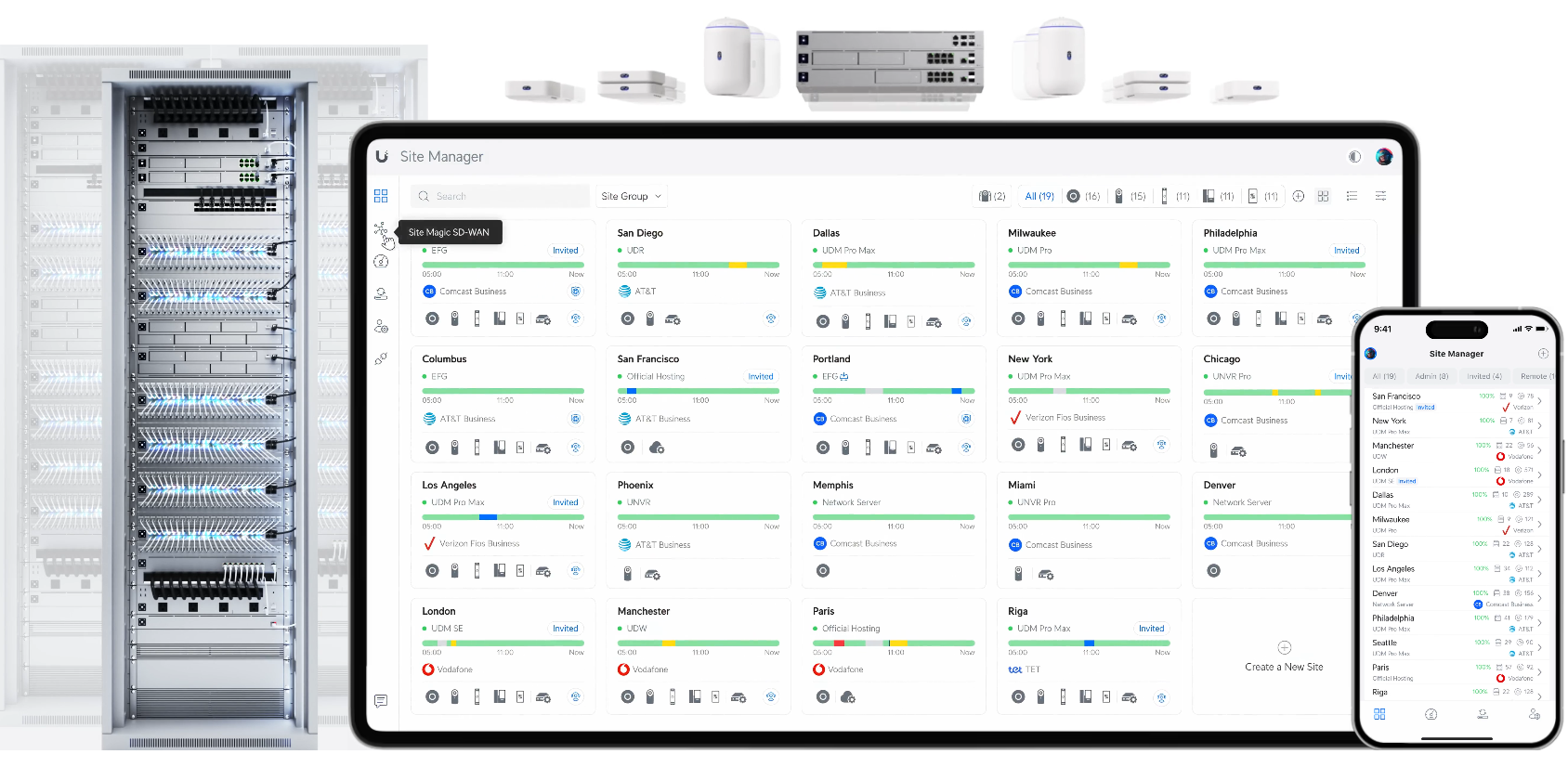Expand the Seattle row chevron on the phone
Viewport: 1568px width, 767px height.
pyautogui.click(x=1539, y=648)
